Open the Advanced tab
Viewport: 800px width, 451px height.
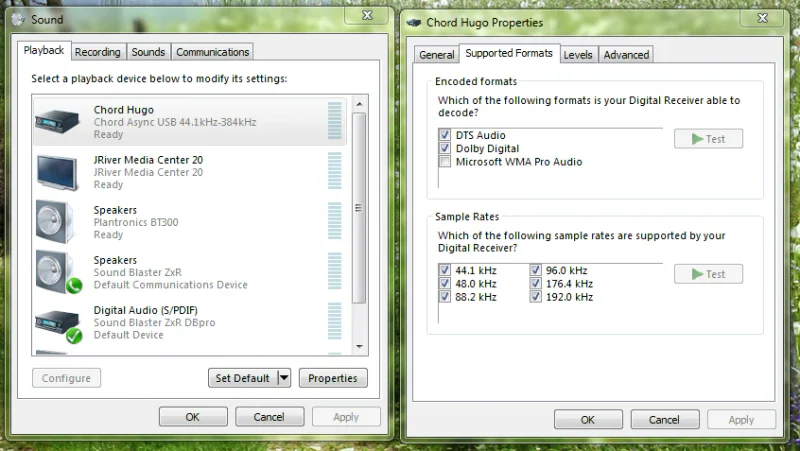[626, 55]
